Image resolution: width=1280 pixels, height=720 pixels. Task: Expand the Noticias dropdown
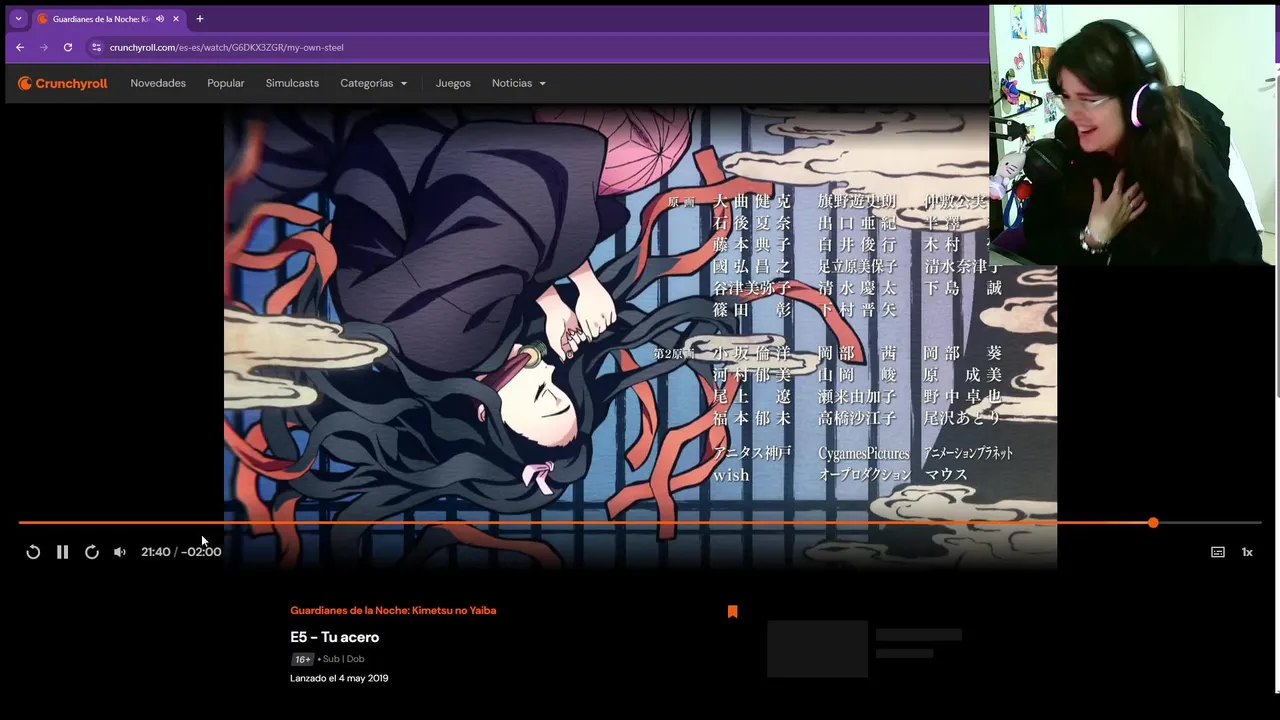click(519, 83)
